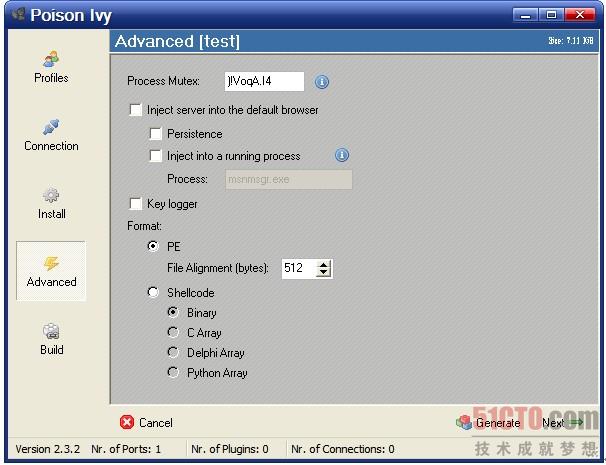Click the Generate button label

pyautogui.click(x=498, y=423)
